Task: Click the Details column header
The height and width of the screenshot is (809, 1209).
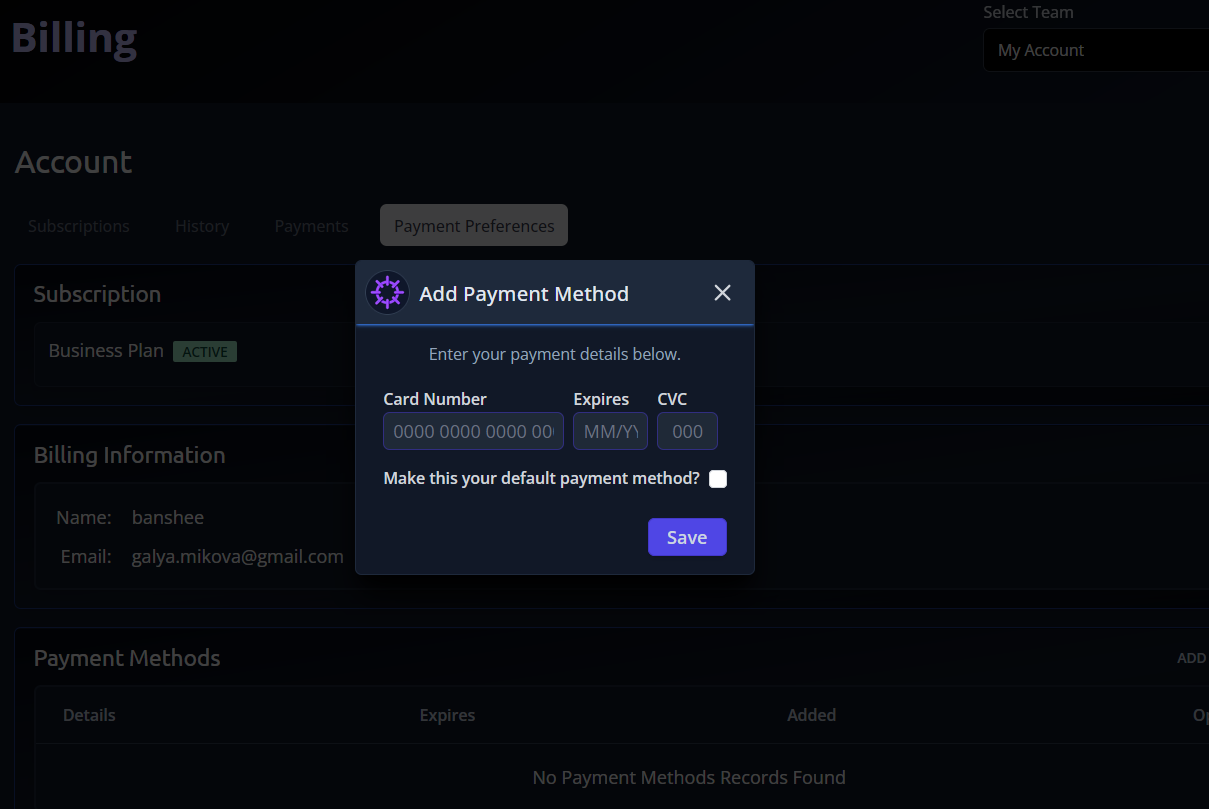Action: click(89, 715)
